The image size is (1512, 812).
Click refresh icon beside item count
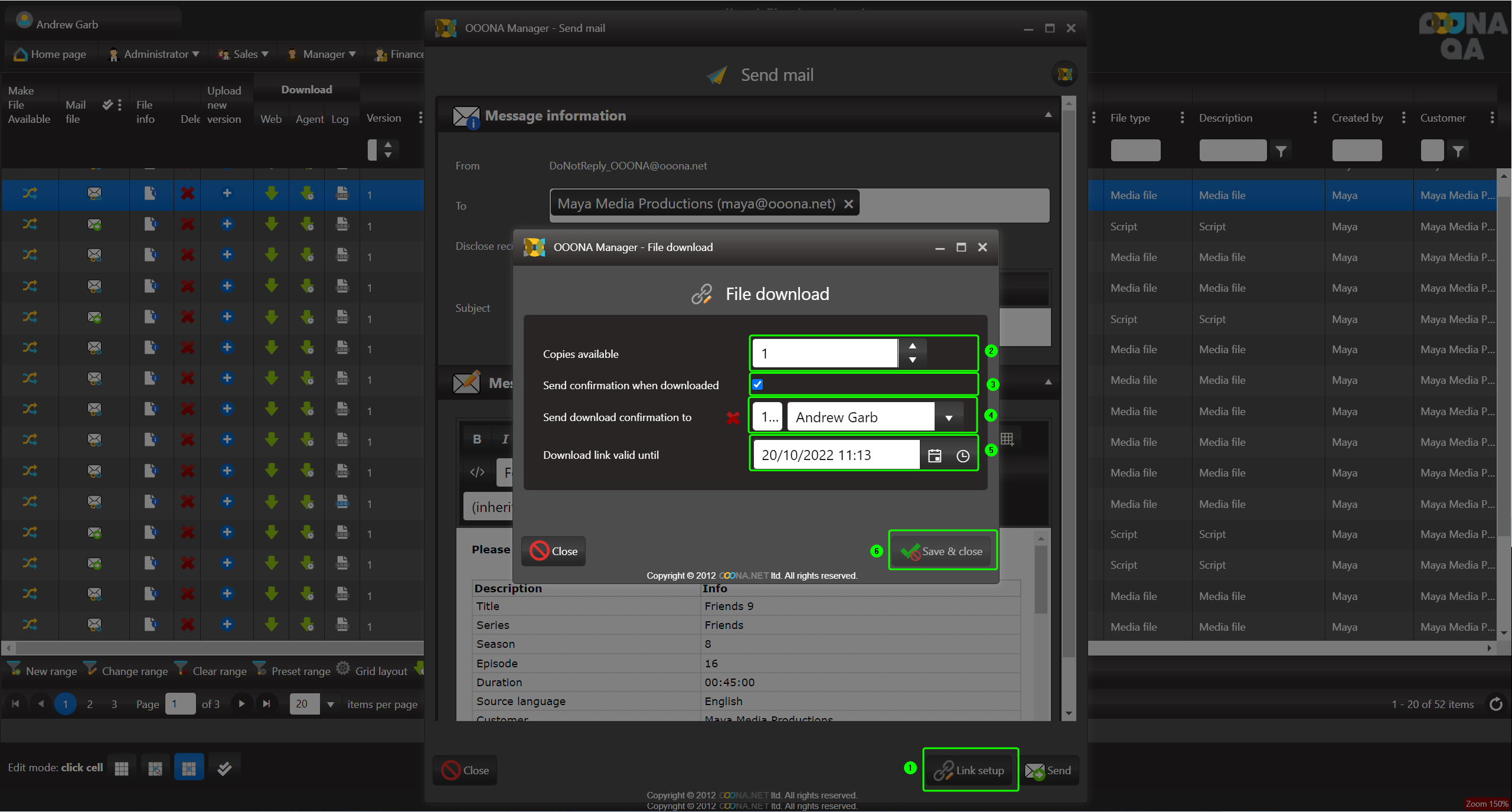pos(1495,704)
